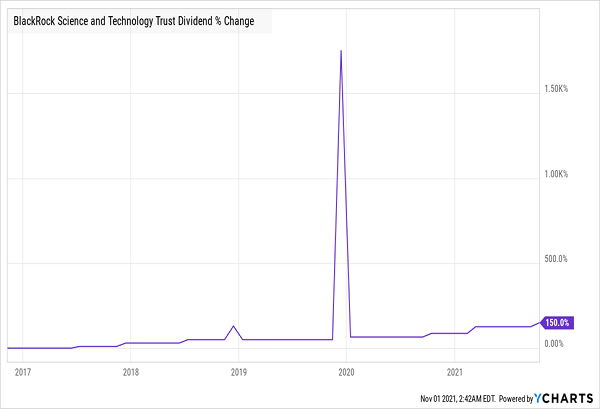The height and width of the screenshot is (409, 600).
Task: Click the chart title 'BlackRock Science and Technology Trust Dividend % Change'
Action: [134, 21]
